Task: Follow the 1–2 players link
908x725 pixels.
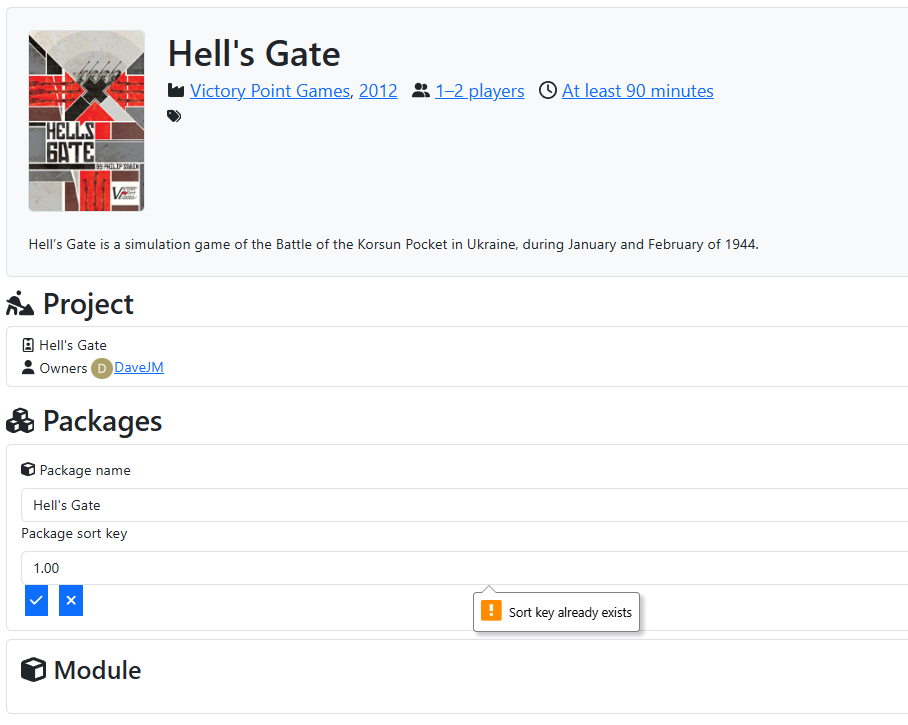Action: tap(480, 91)
